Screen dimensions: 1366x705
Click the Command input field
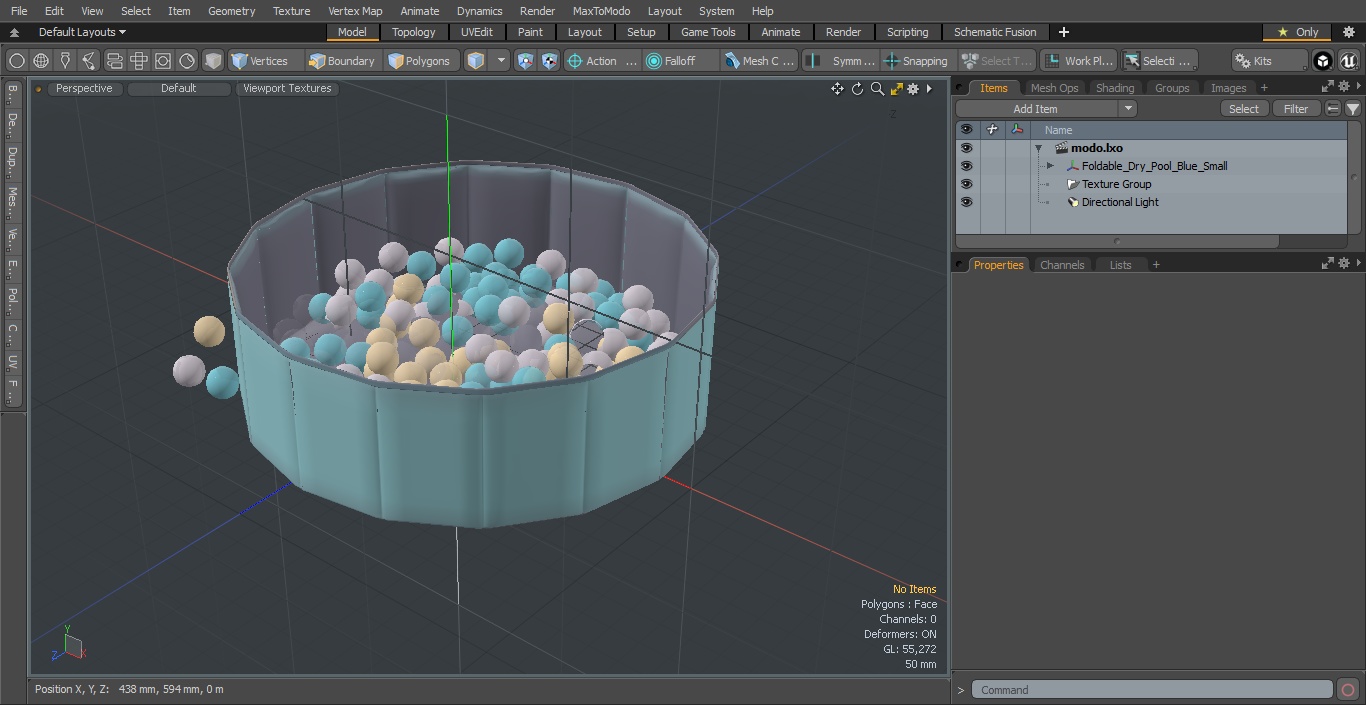(1152, 690)
